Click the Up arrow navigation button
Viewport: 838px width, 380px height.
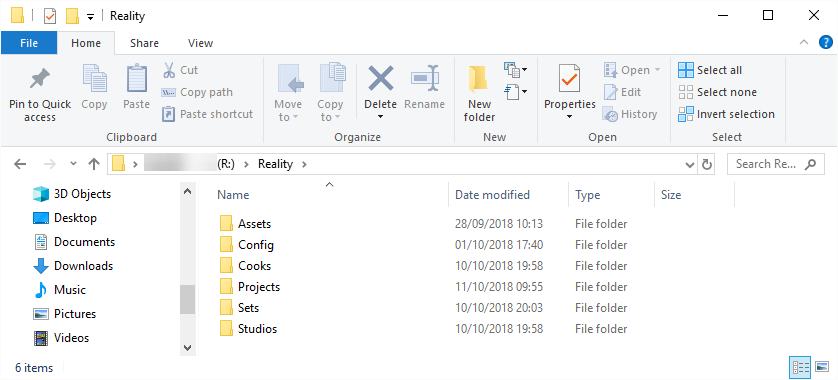coord(94,164)
